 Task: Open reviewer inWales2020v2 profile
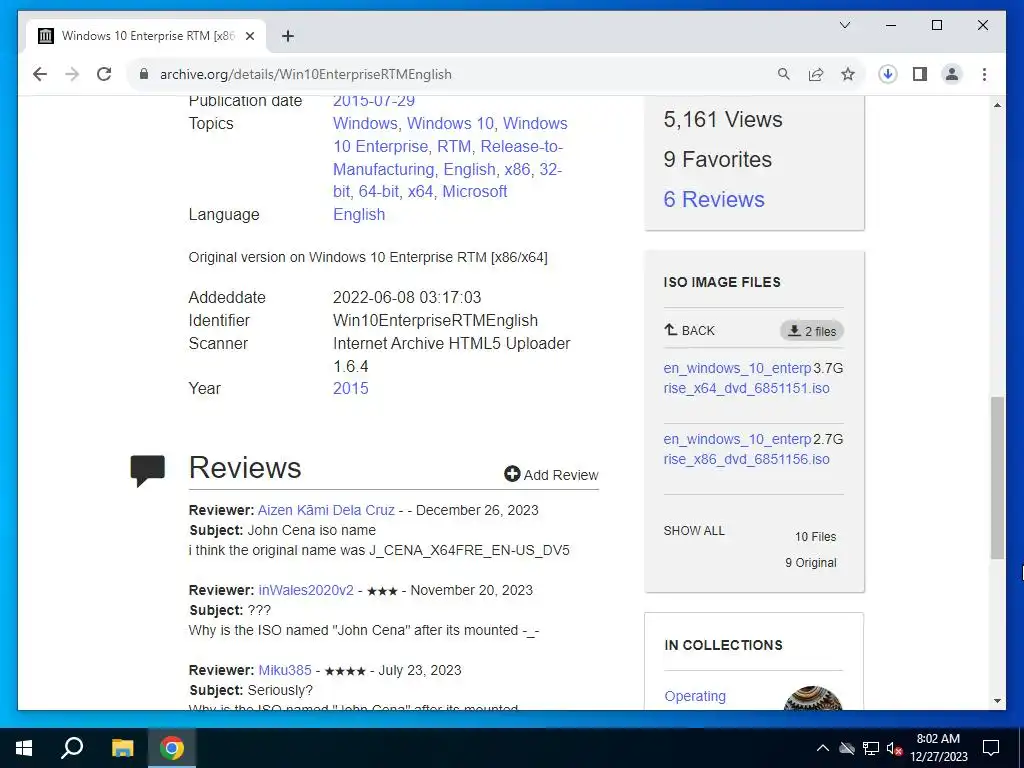[x=306, y=590]
